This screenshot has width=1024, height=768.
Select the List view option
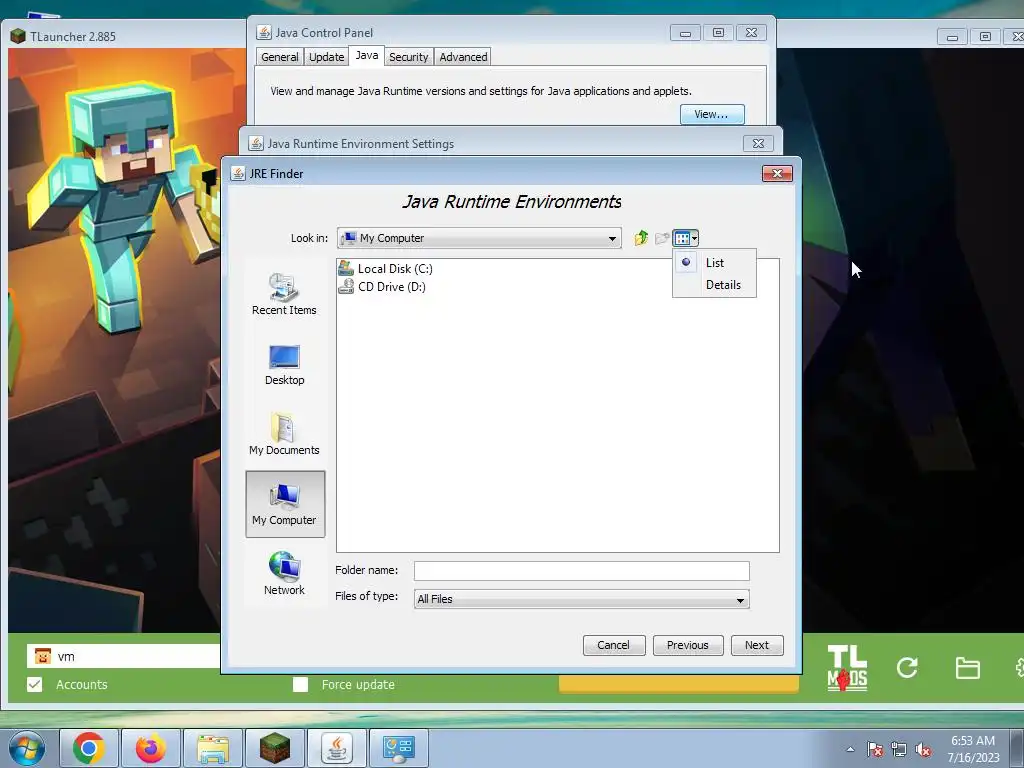[x=714, y=263]
